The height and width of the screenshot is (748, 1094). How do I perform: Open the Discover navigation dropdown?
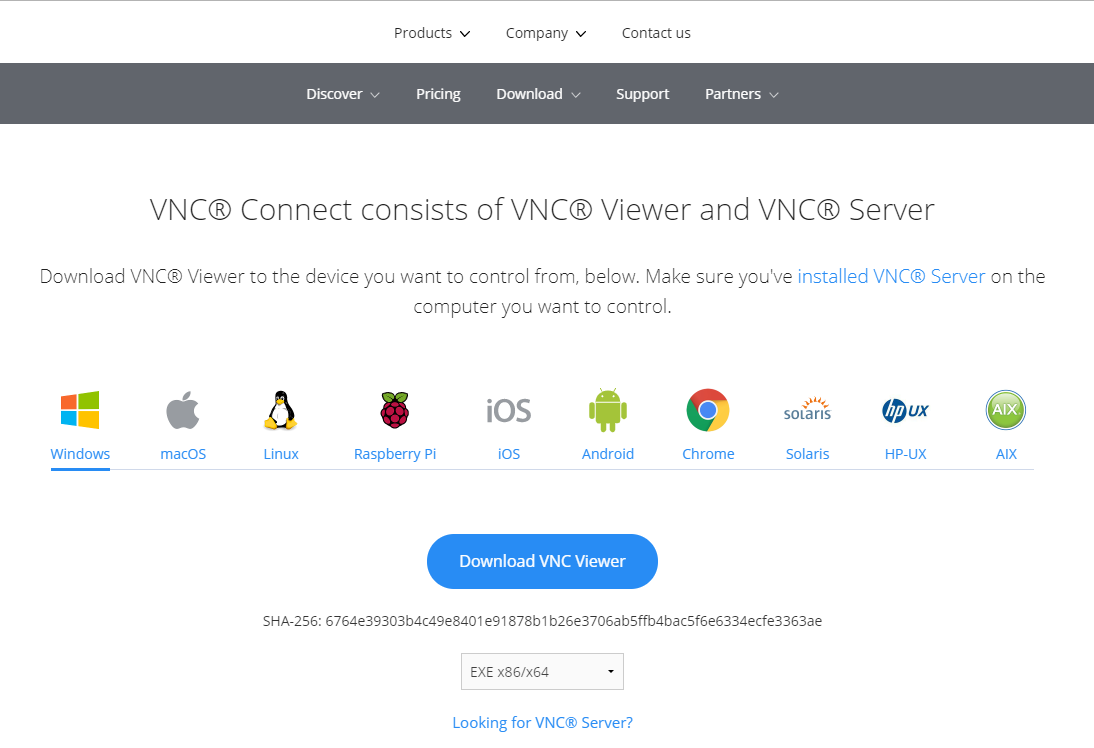point(343,94)
